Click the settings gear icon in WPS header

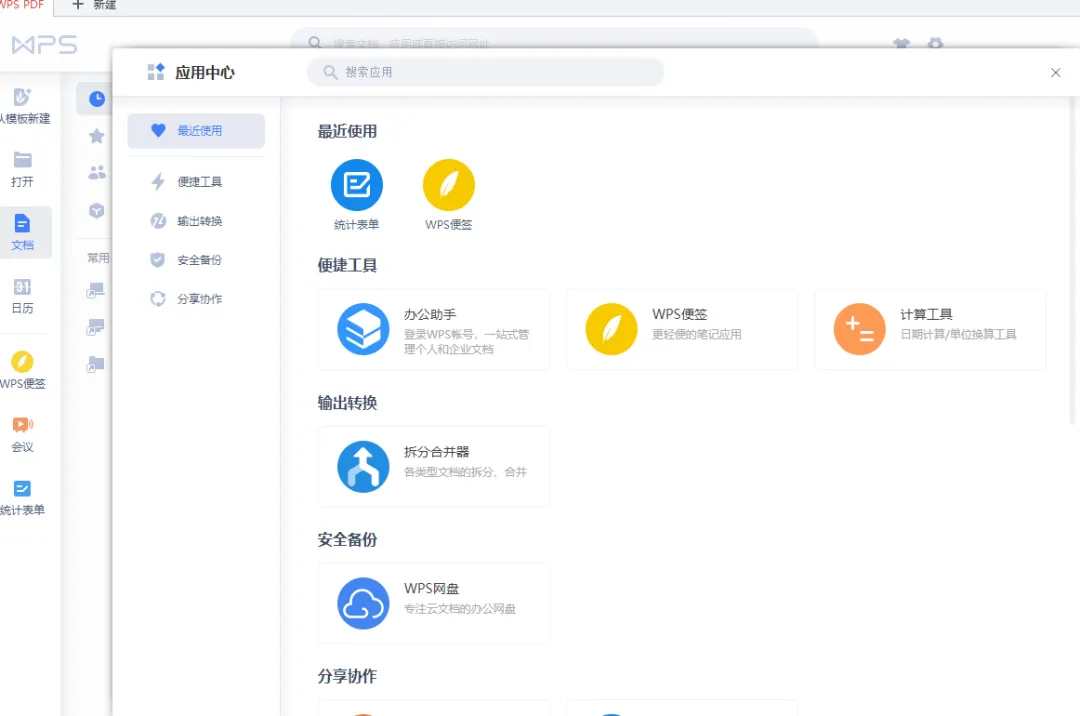coord(935,43)
